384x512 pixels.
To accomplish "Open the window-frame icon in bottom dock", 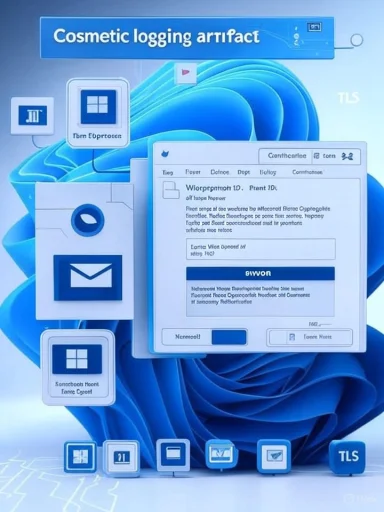I will click(x=173, y=454).
